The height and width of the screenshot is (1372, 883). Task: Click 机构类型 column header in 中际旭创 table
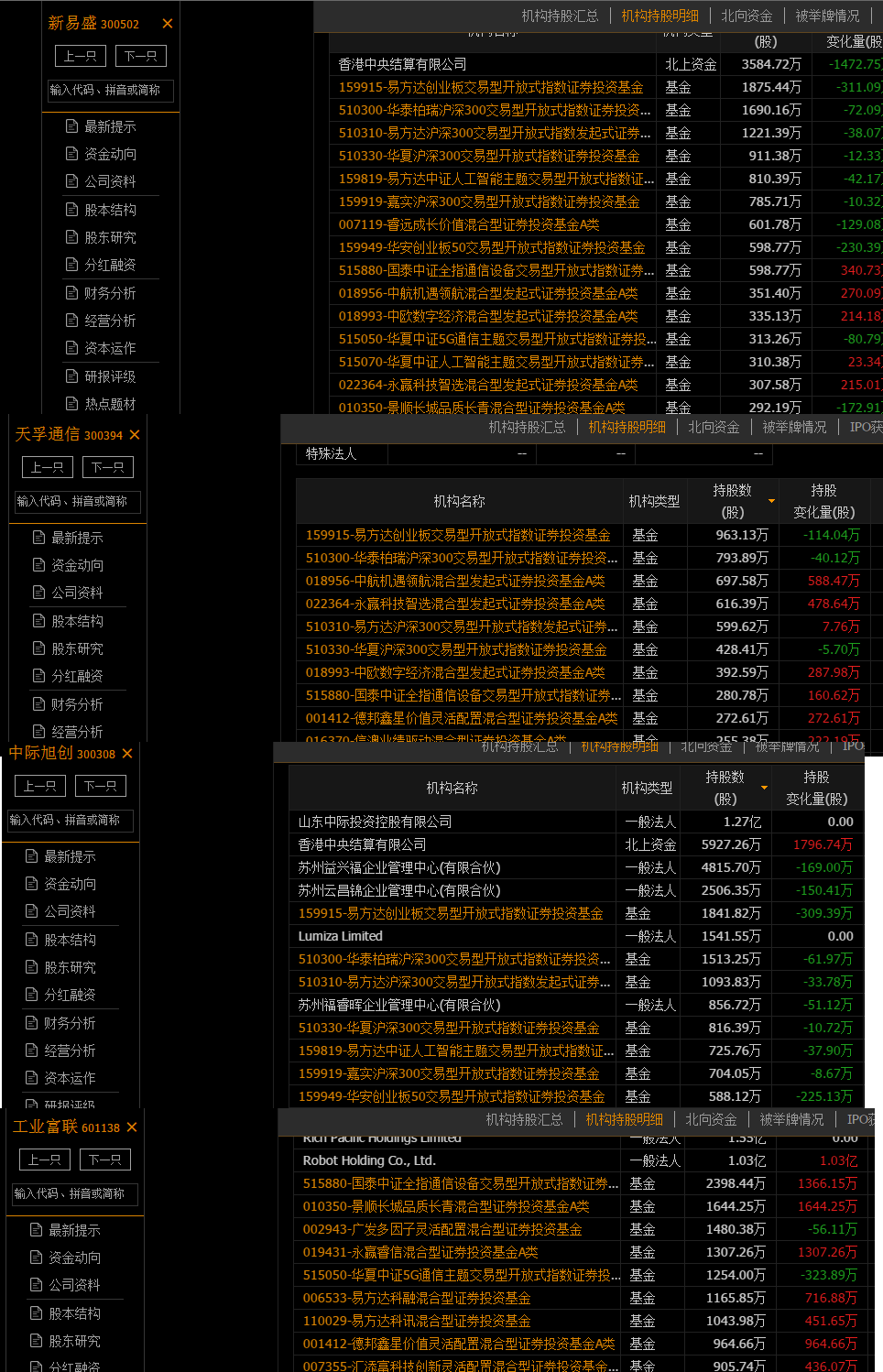[x=647, y=788]
